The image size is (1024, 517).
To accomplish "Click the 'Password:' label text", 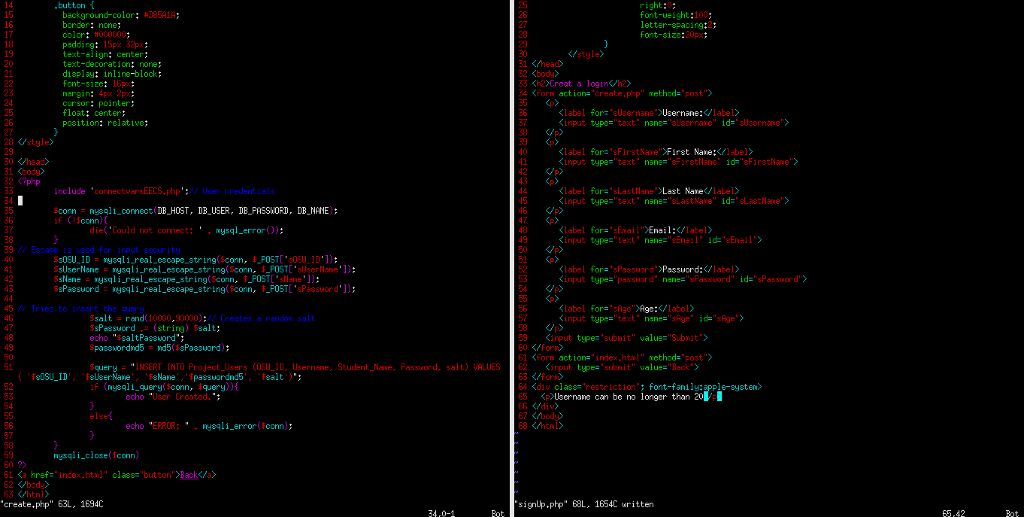I will pos(683,270).
